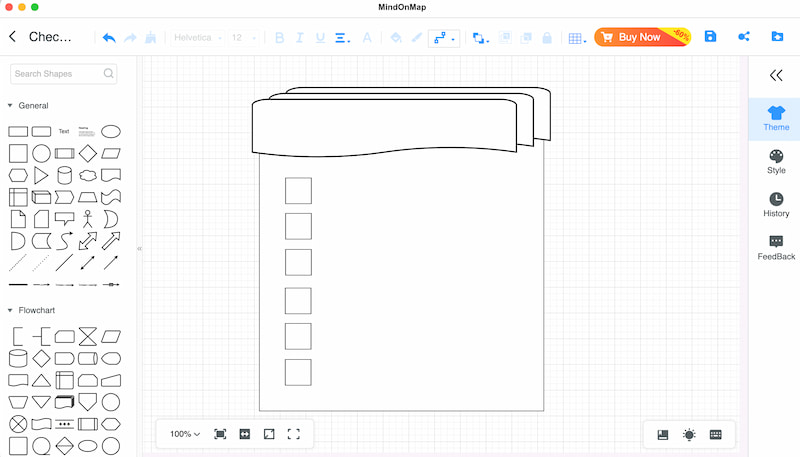800x457 pixels.
Task: Select the ellipse shape in General
Action: pos(111,132)
